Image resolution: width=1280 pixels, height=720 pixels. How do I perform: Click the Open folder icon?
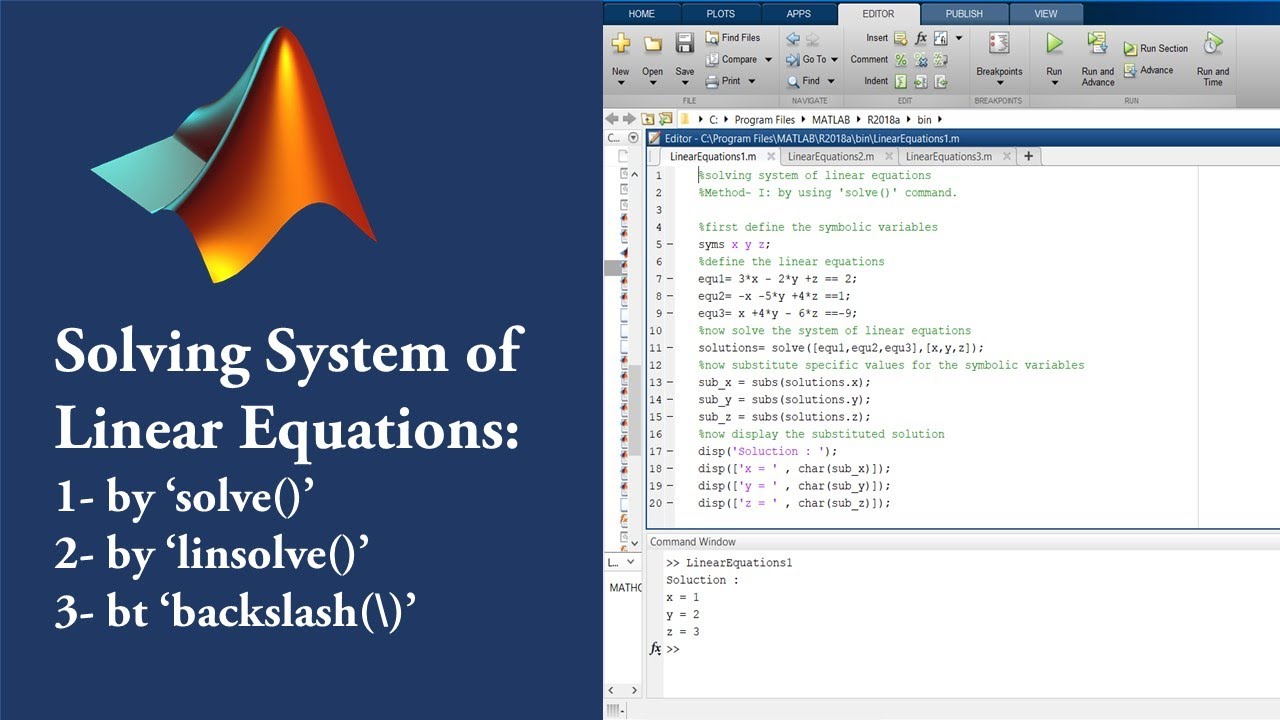point(653,44)
